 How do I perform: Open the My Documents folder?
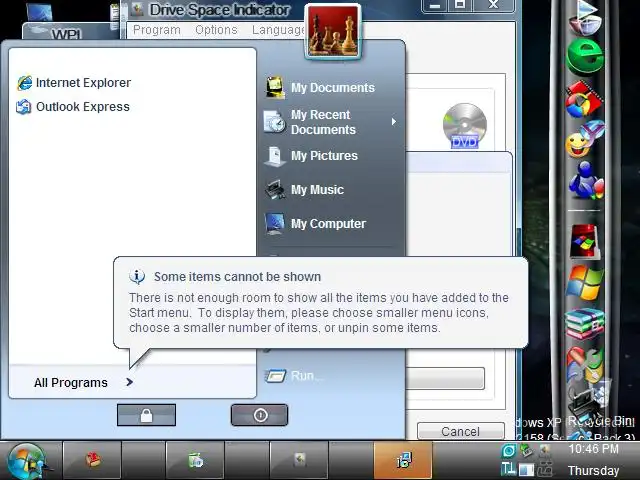[320, 87]
